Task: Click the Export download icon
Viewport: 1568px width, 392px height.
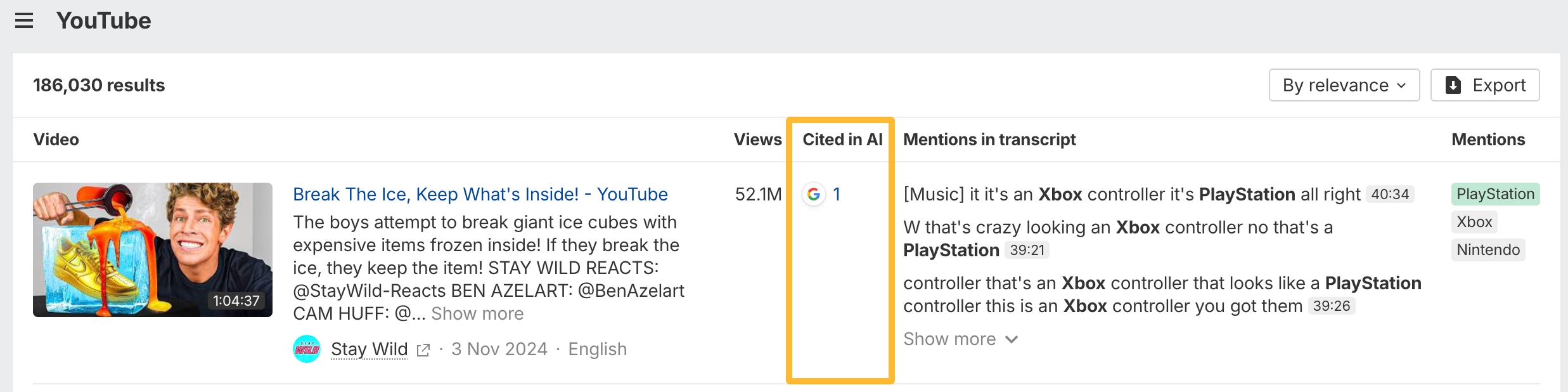Action: pyautogui.click(x=1453, y=85)
